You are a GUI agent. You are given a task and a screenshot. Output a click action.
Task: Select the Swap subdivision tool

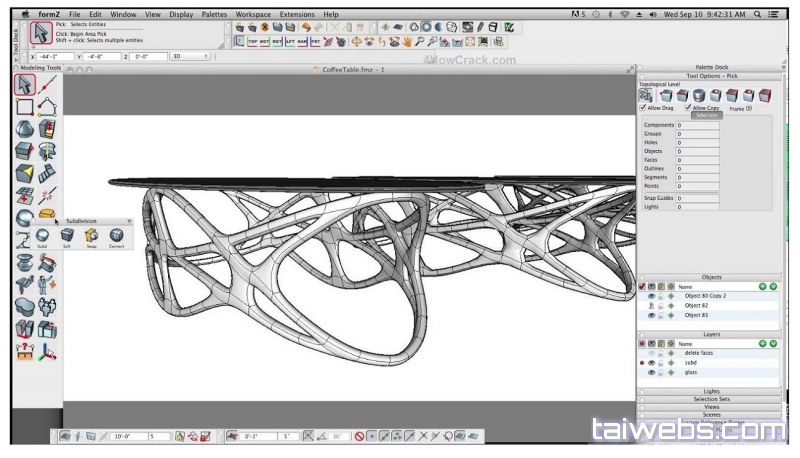(92, 234)
